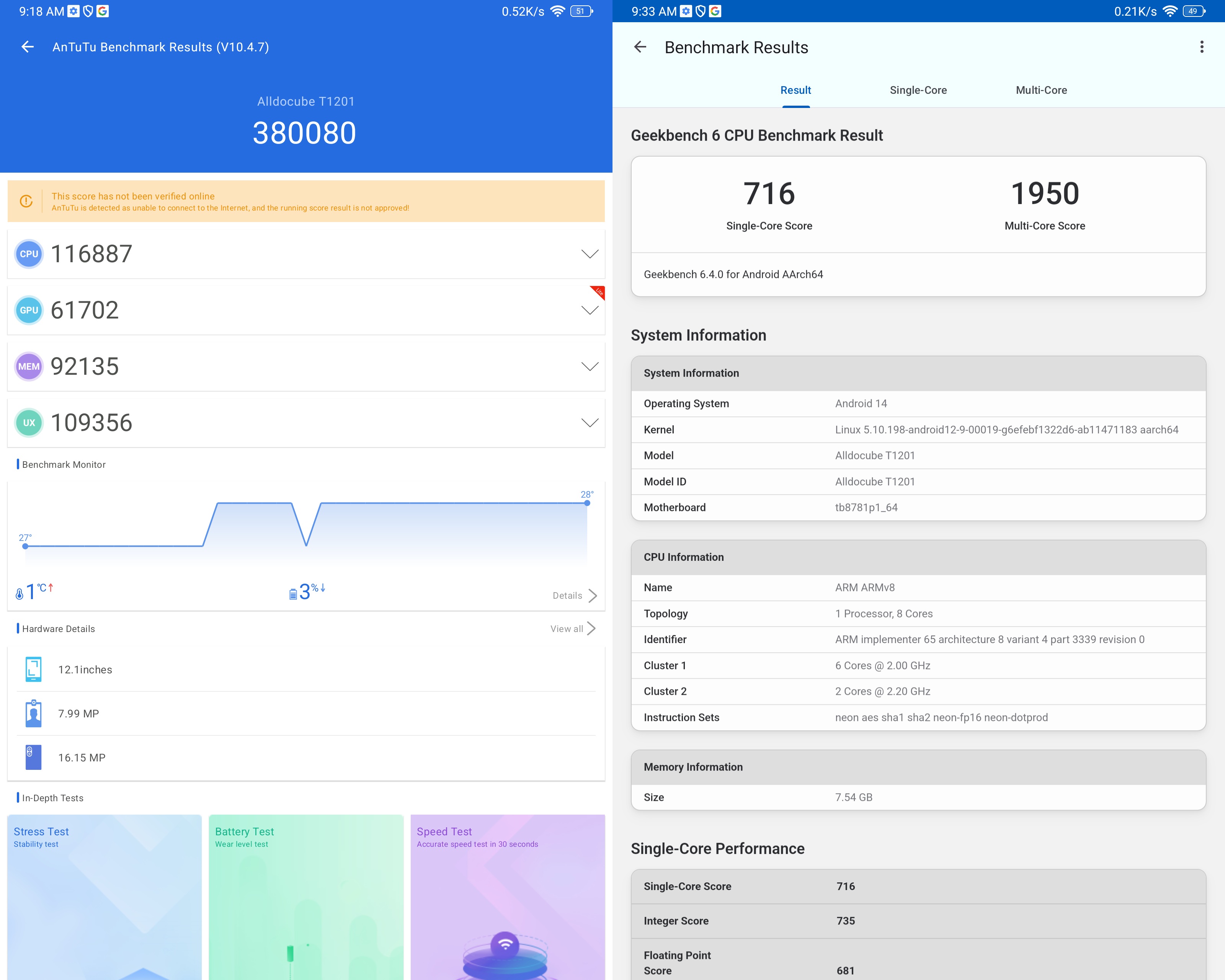Viewport: 1225px width, 980px height.
Task: Tap the WiFi icon in AnTuTu status bar
Action: 557,11
